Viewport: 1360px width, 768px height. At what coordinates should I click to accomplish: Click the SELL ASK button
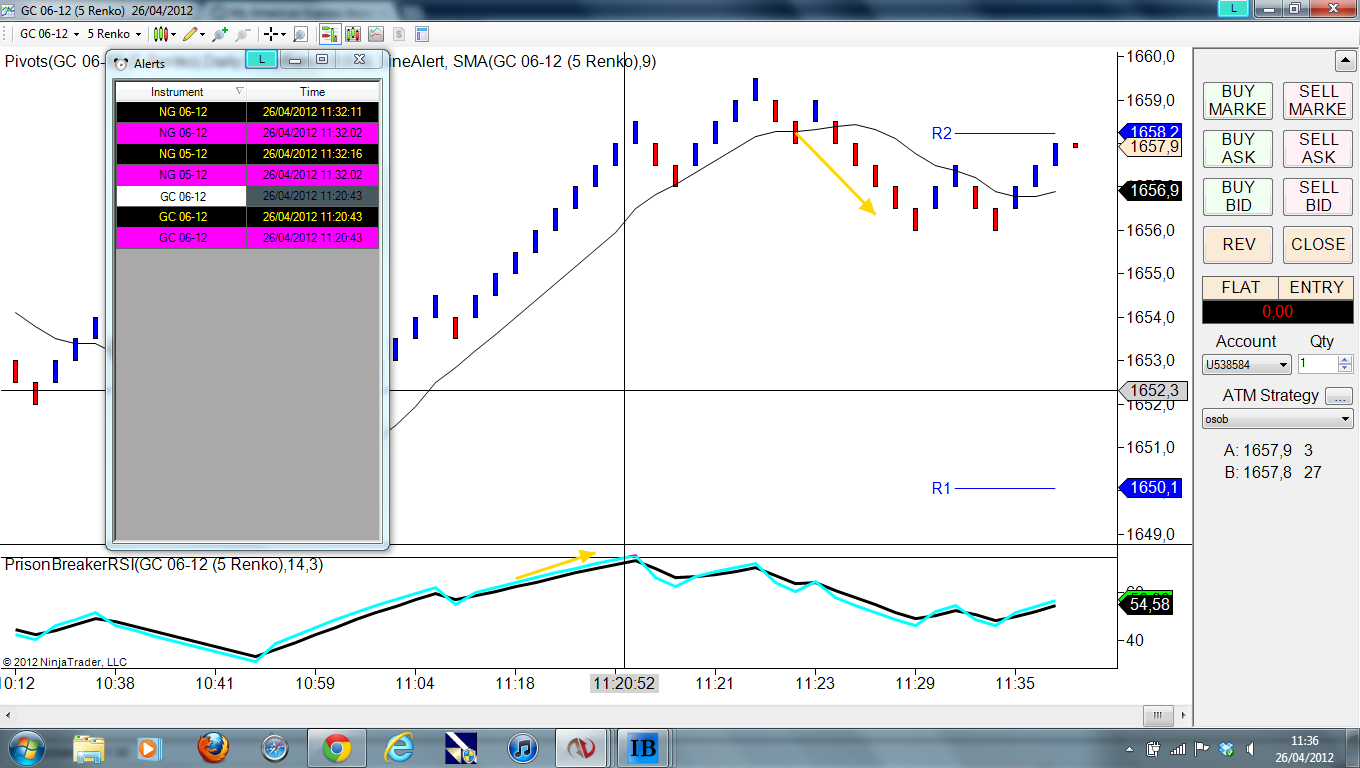coord(1318,148)
